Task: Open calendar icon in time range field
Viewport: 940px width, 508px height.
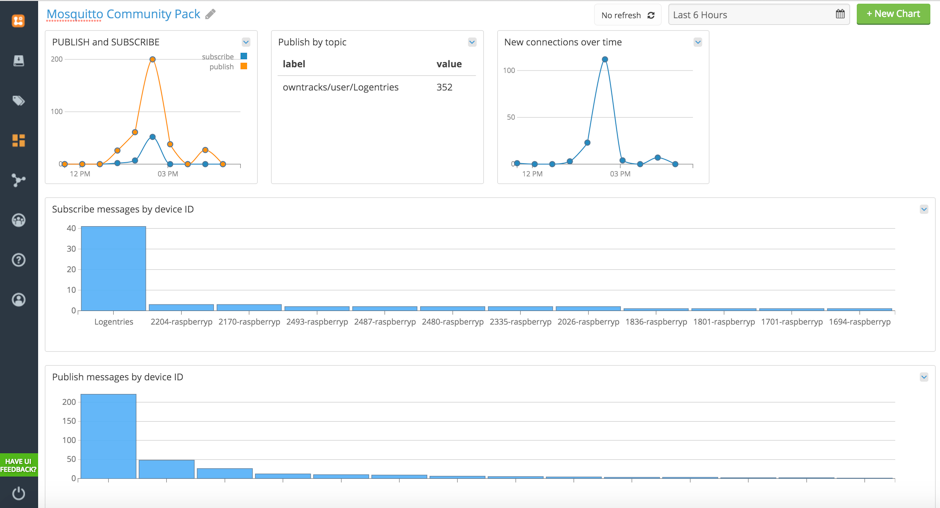Action: [840, 15]
